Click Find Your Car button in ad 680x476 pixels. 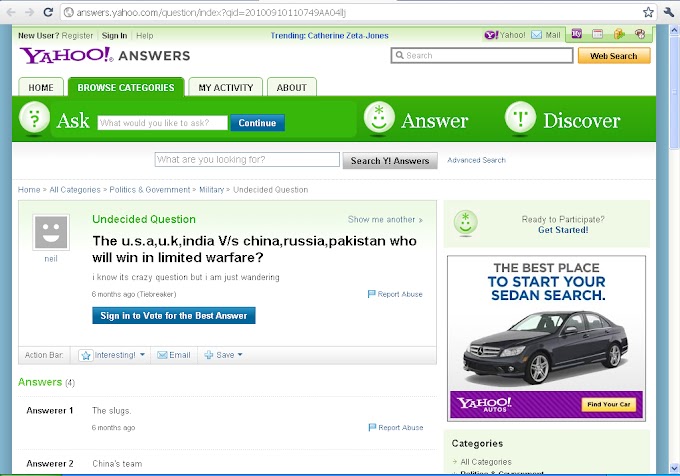click(608, 404)
